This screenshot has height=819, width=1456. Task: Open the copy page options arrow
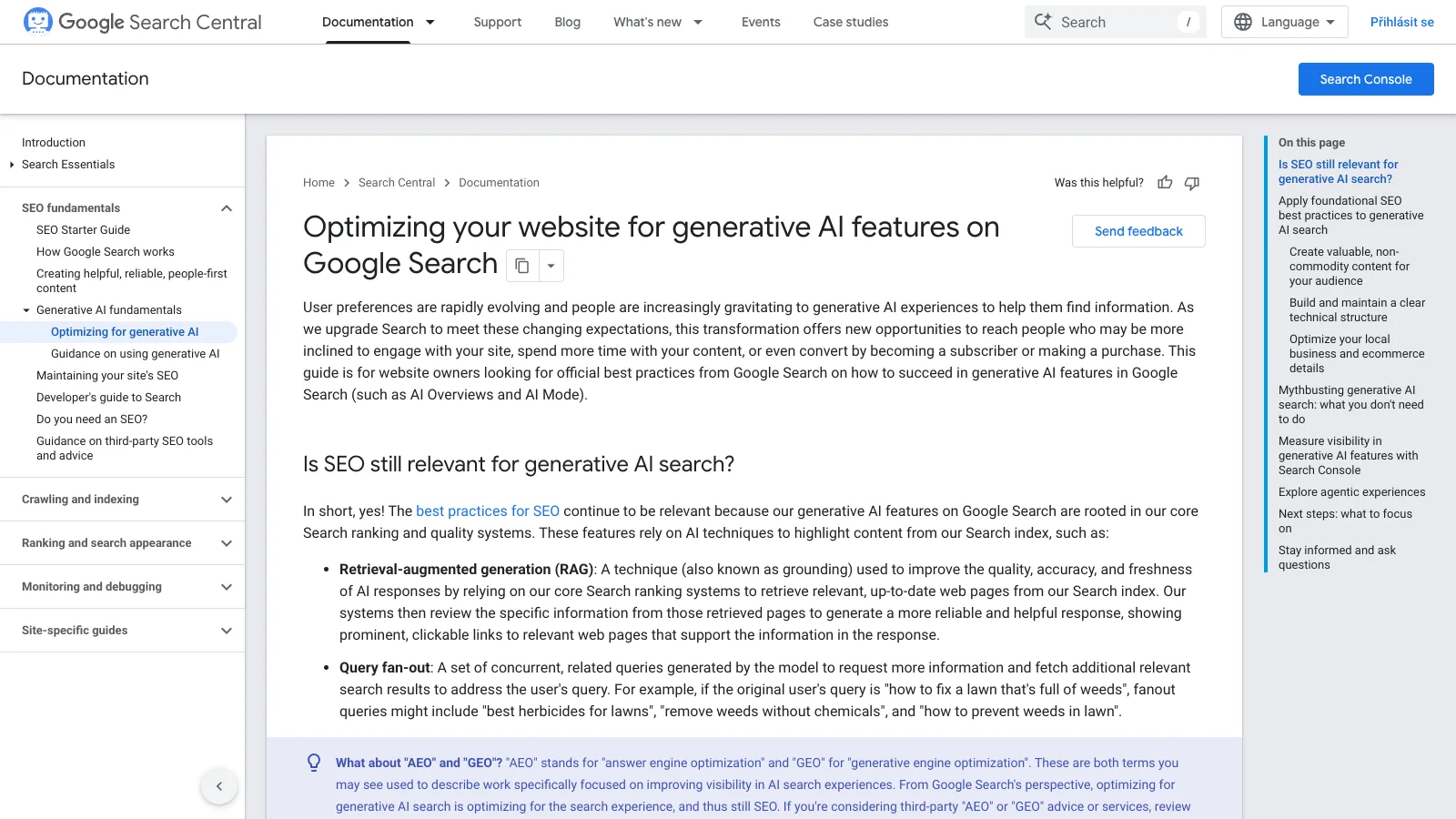pos(551,266)
